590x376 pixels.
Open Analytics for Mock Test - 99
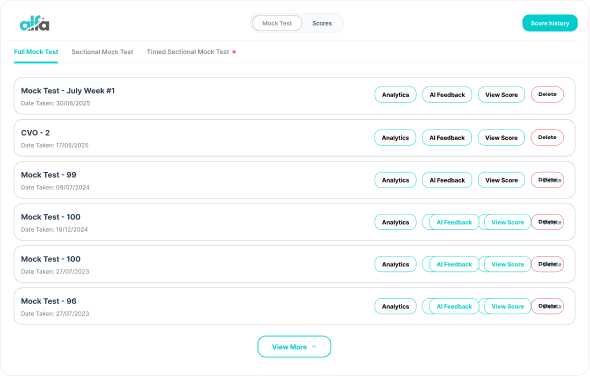[395, 180]
